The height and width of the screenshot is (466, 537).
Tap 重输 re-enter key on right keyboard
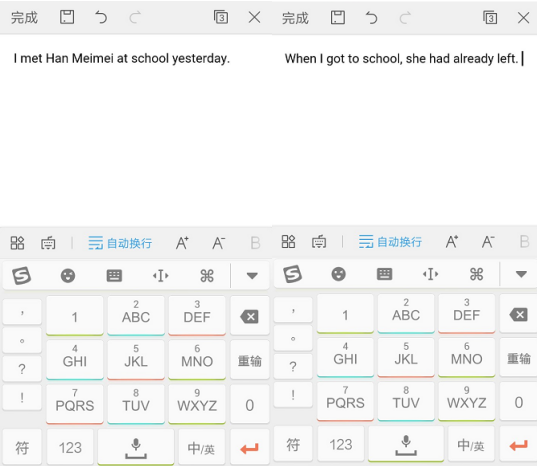click(x=519, y=358)
